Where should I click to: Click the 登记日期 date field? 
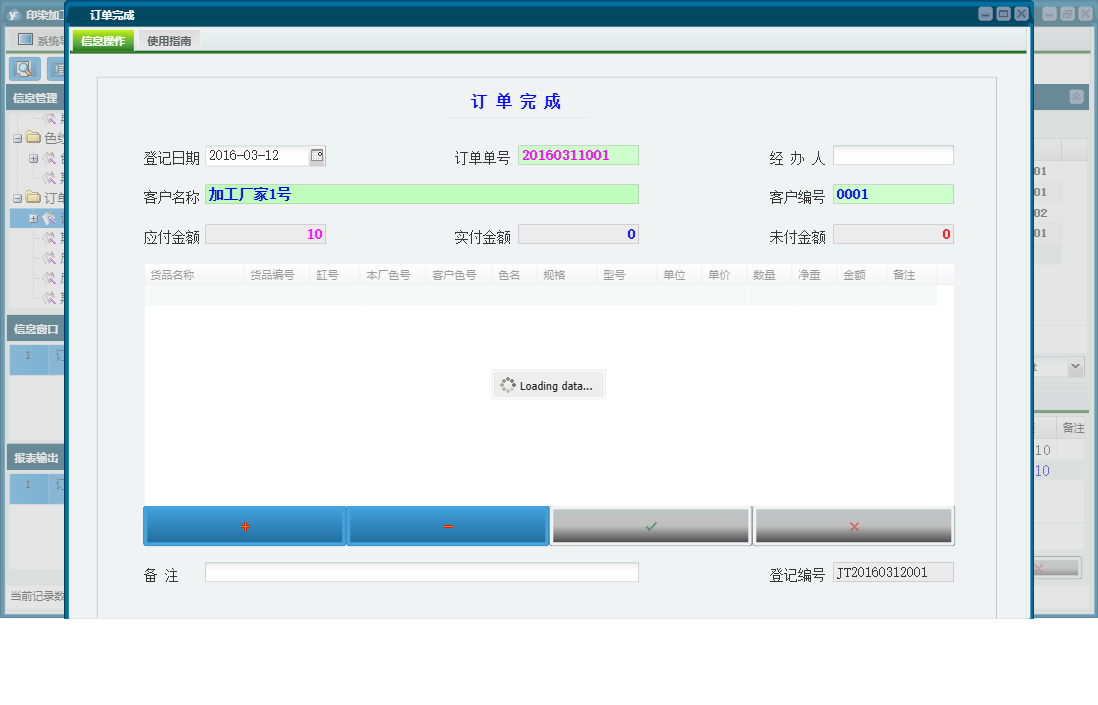pos(257,155)
